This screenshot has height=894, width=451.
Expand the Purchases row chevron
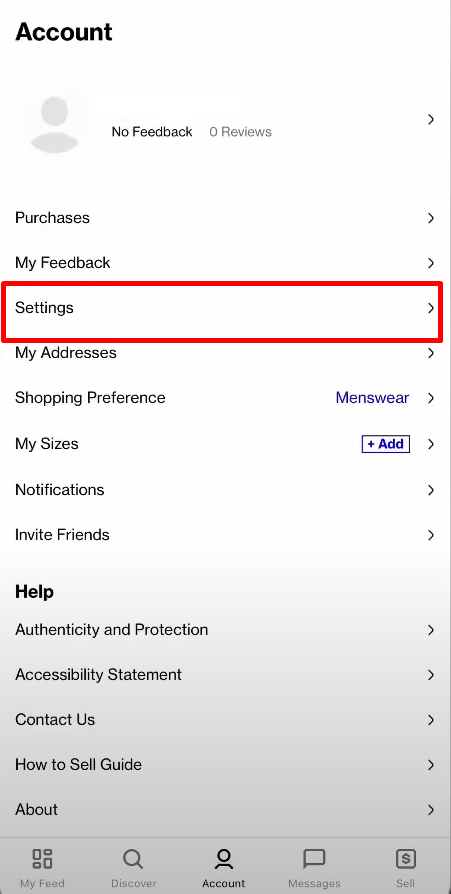(x=431, y=218)
